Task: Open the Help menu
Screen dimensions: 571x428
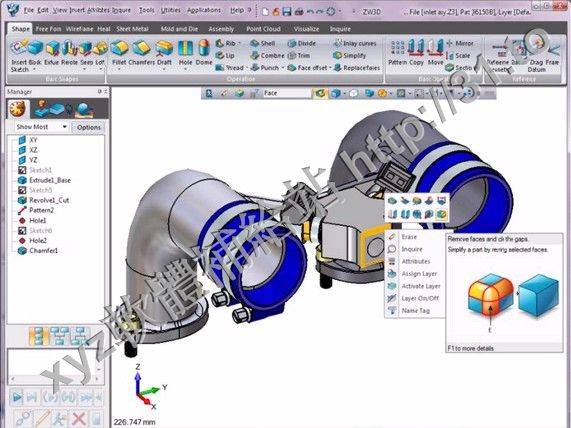Action: click(x=237, y=10)
